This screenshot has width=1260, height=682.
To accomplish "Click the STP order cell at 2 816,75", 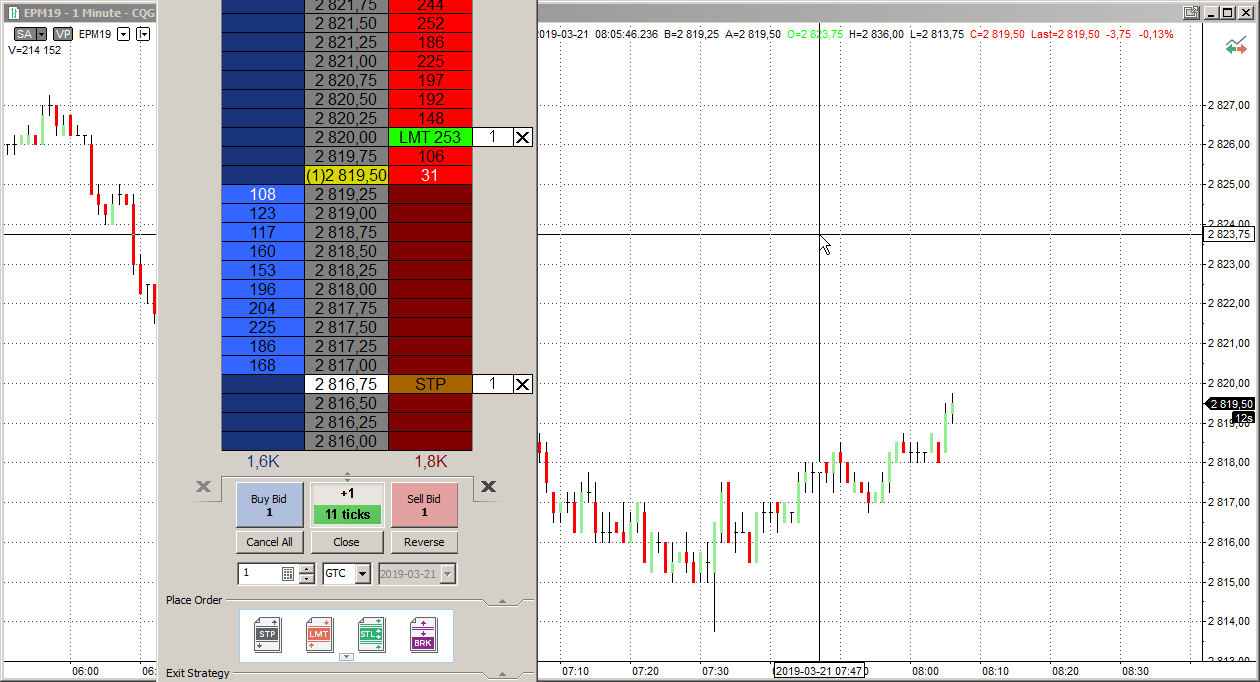I will pos(430,384).
